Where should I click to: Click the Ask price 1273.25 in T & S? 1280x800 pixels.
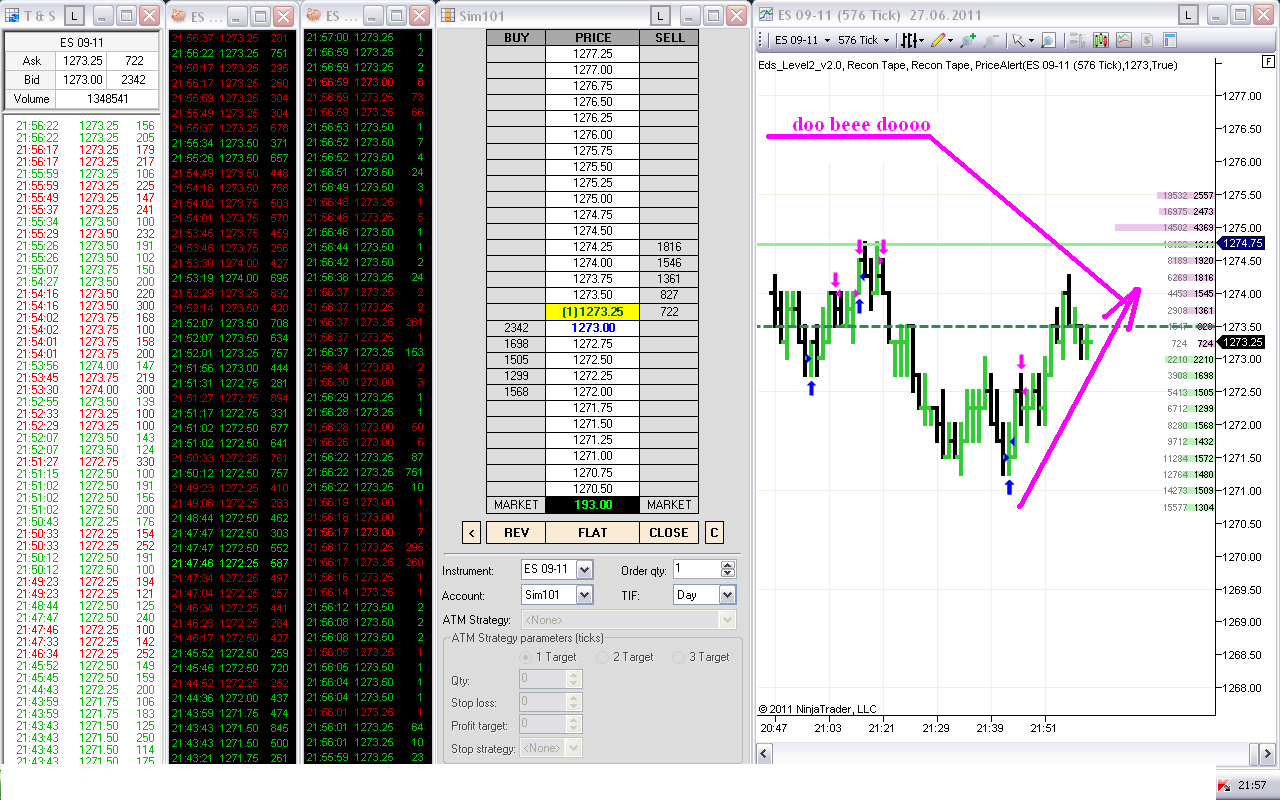[83, 61]
